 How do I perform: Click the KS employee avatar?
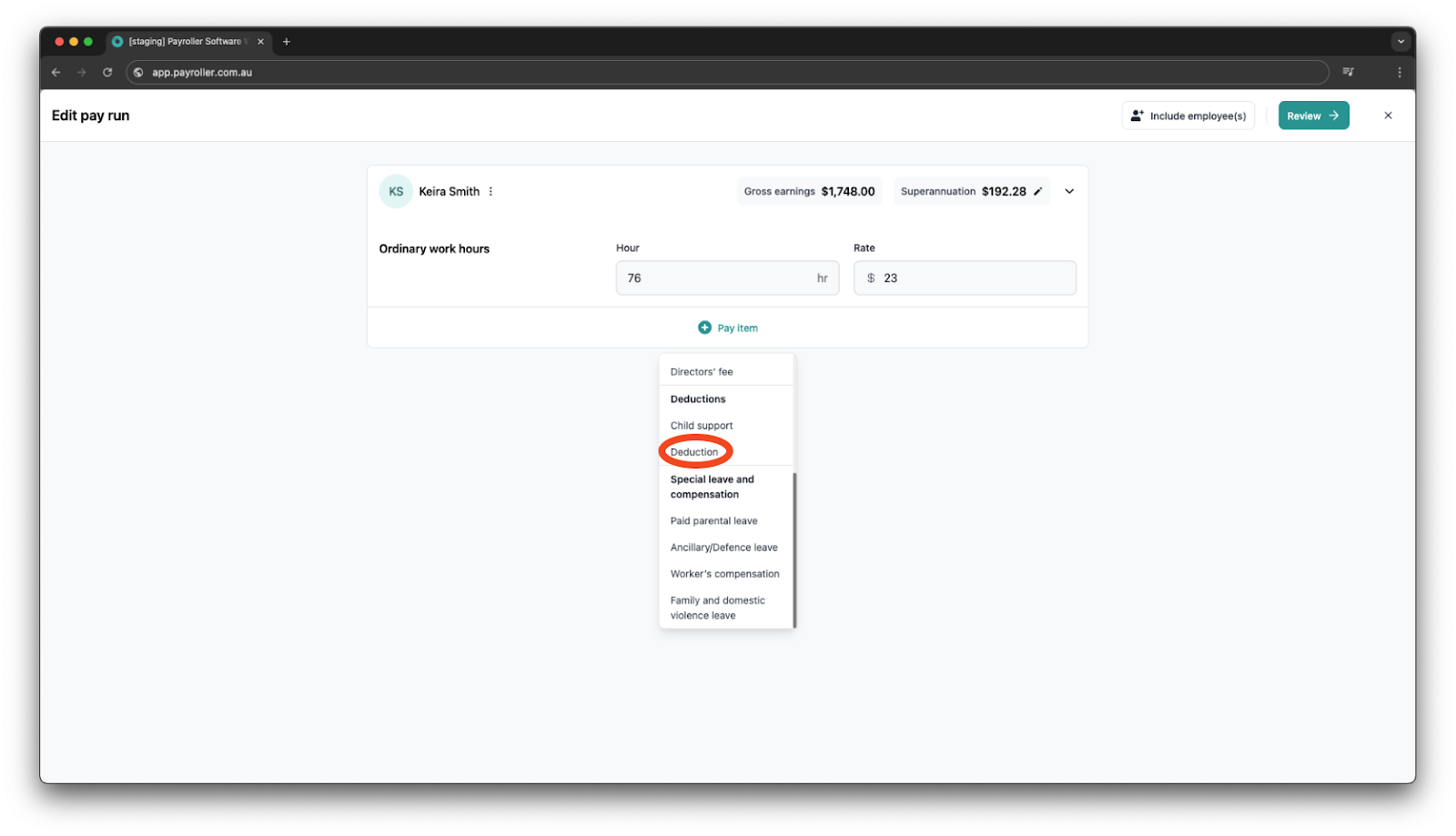click(x=396, y=191)
